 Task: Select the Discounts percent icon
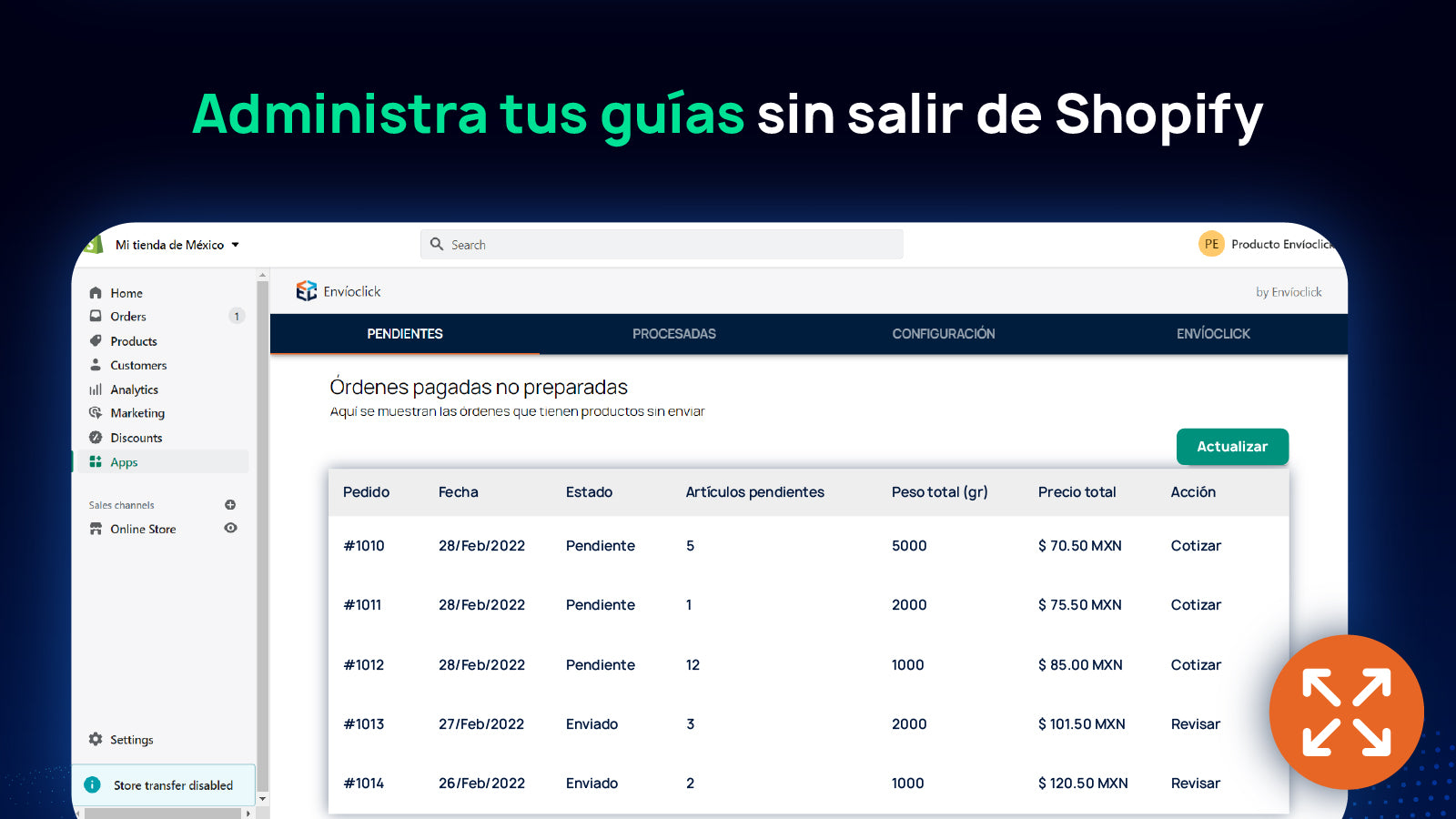[96, 438]
